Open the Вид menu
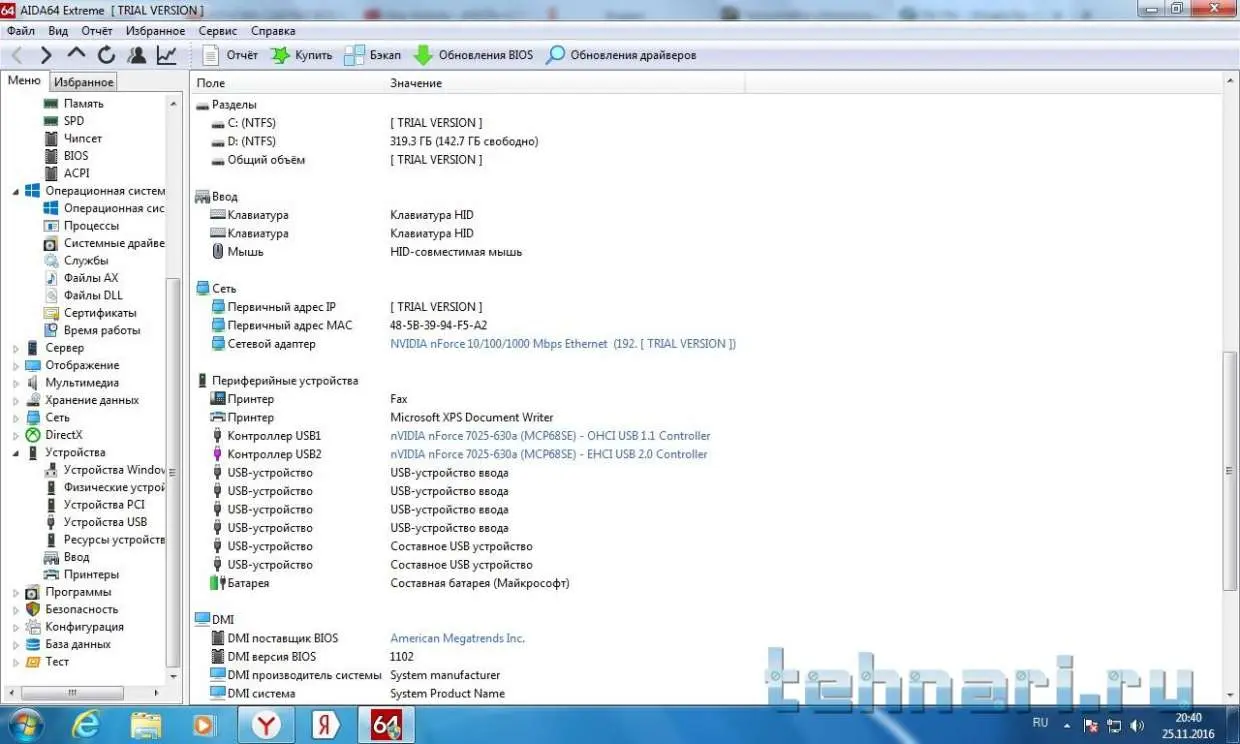 pyautogui.click(x=58, y=31)
